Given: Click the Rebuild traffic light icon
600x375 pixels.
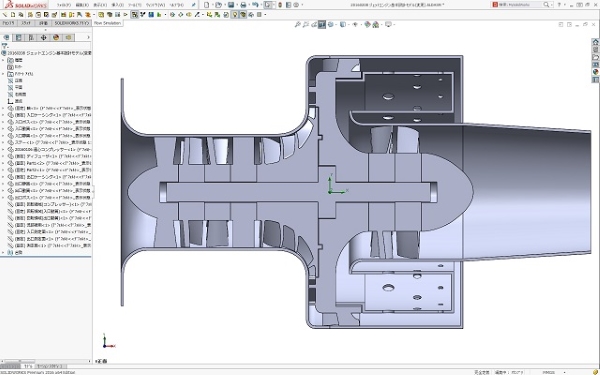Looking at the screenshot, I should (x=280, y=5).
